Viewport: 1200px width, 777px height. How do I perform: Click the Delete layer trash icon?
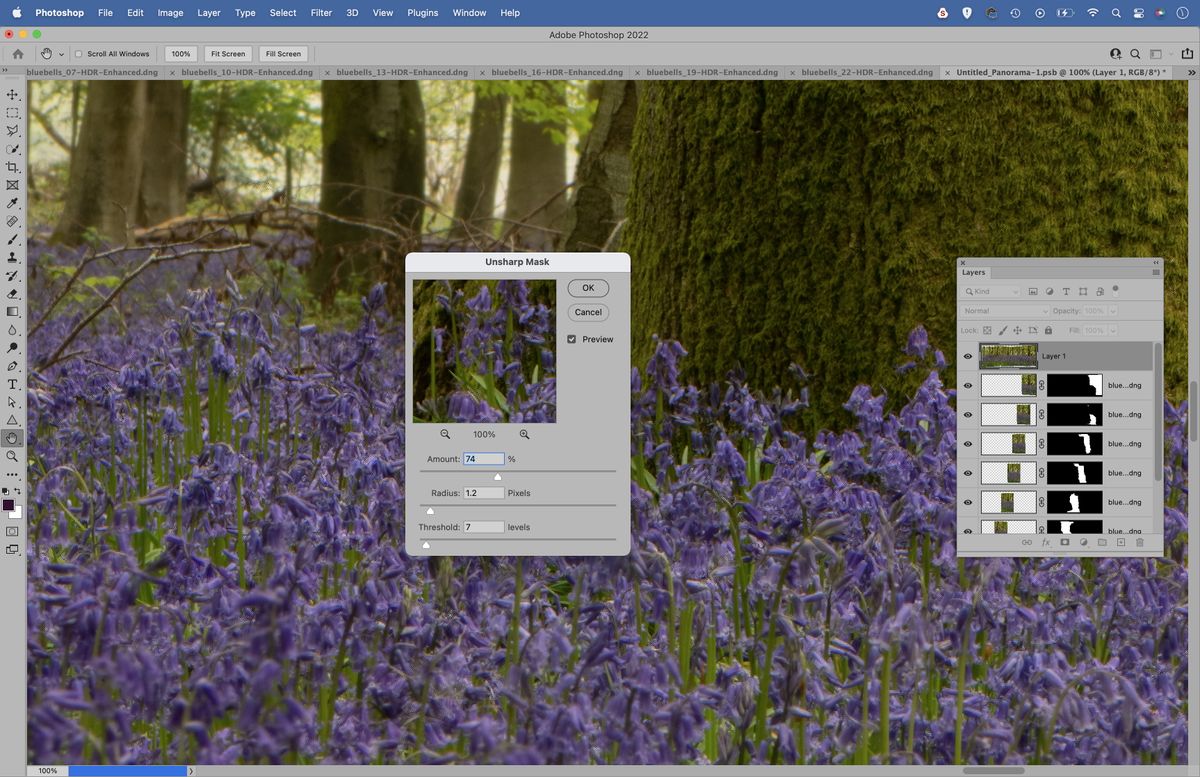pos(1140,542)
